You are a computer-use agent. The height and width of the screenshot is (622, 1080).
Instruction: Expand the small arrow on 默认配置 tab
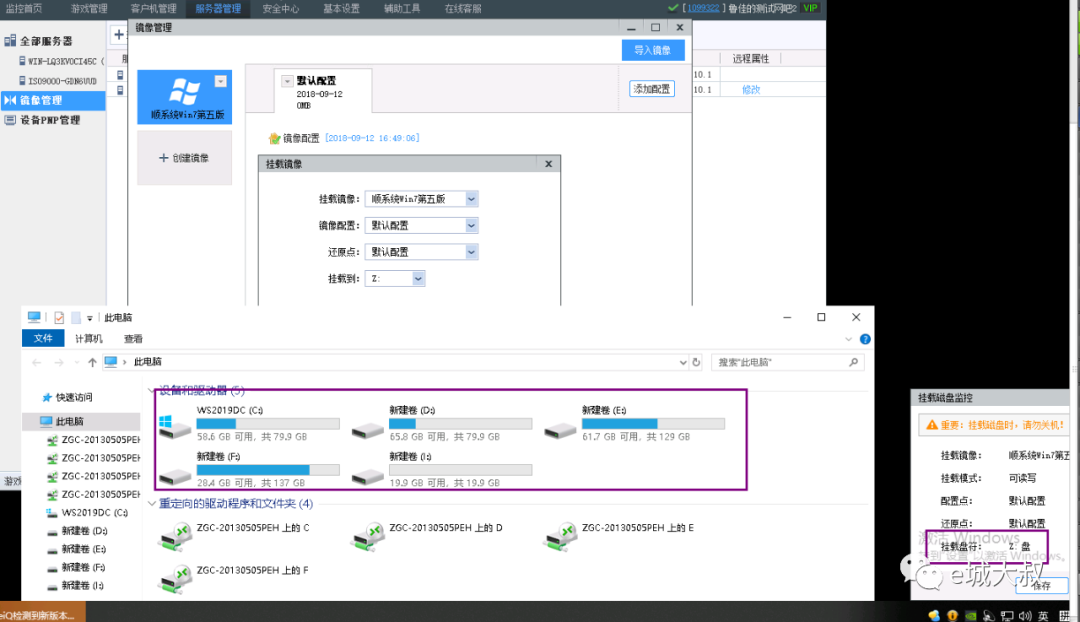pos(287,80)
